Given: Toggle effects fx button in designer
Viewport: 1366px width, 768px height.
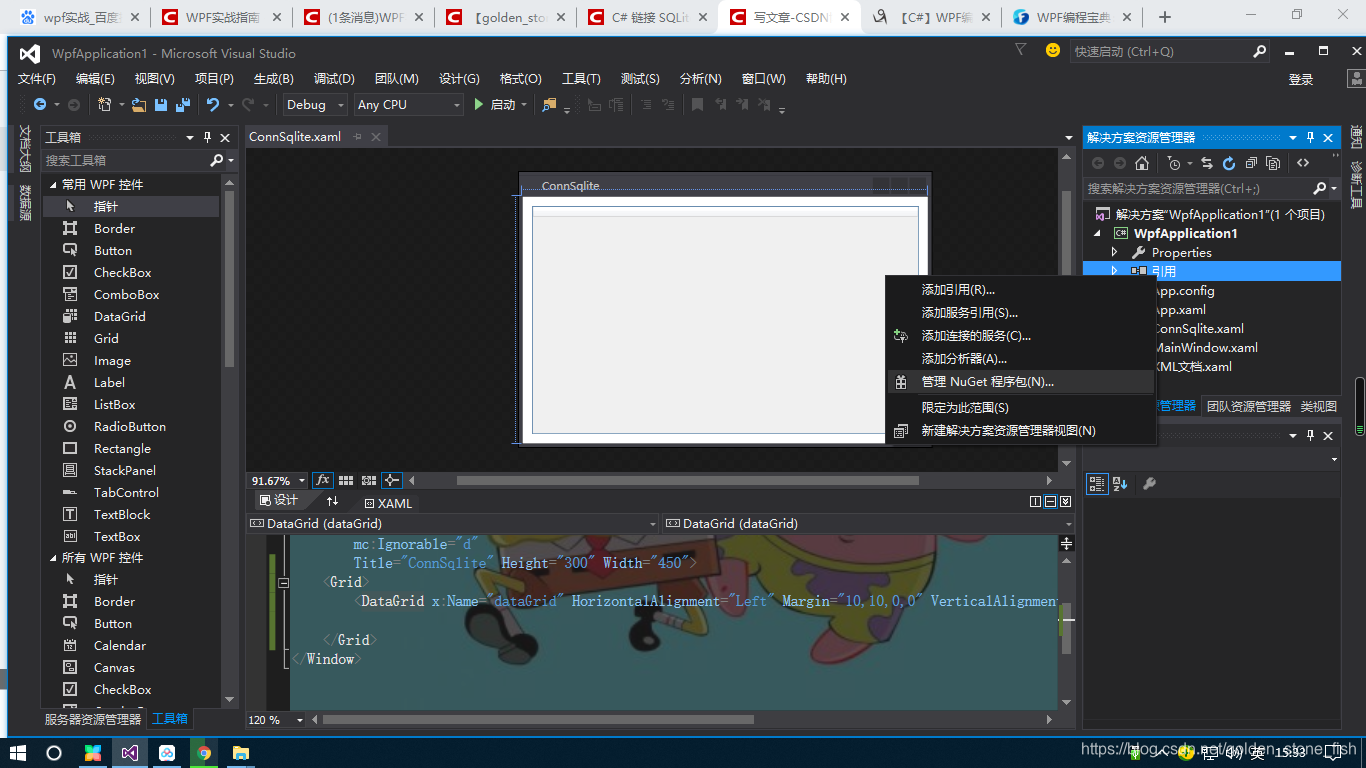Looking at the screenshot, I should (x=323, y=480).
